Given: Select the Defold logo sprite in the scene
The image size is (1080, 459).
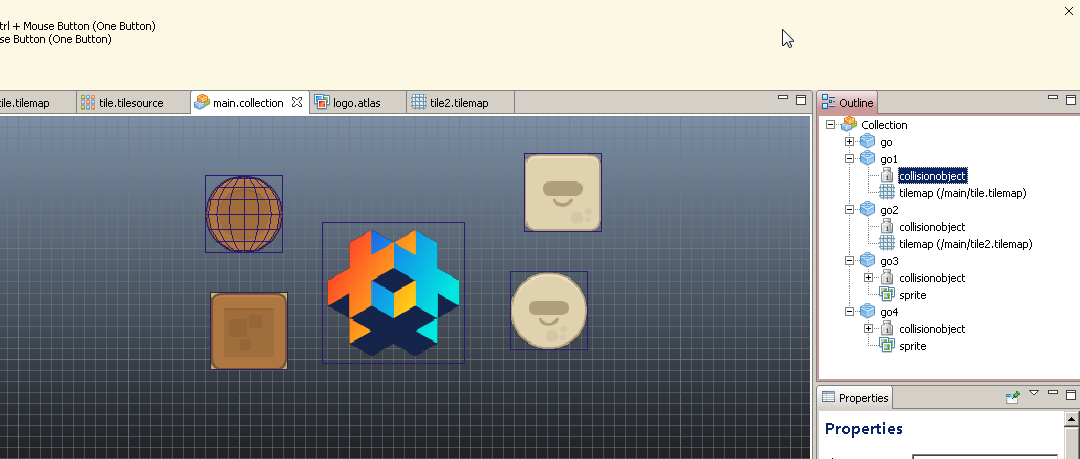Looking at the screenshot, I should click(393, 293).
